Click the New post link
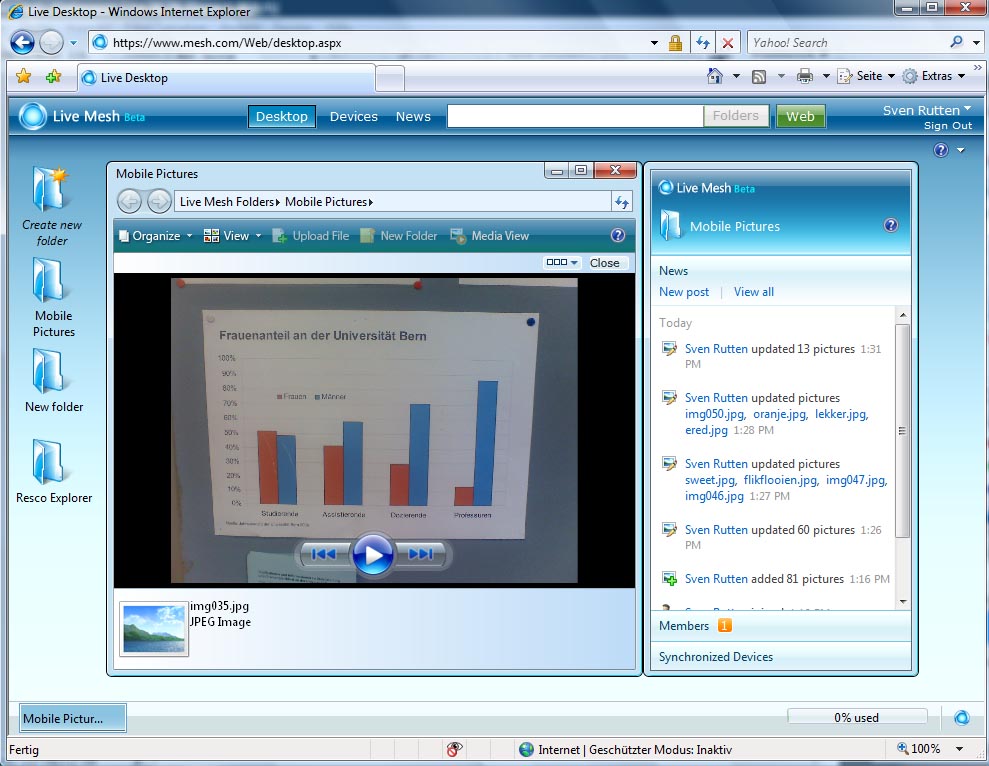 click(684, 292)
